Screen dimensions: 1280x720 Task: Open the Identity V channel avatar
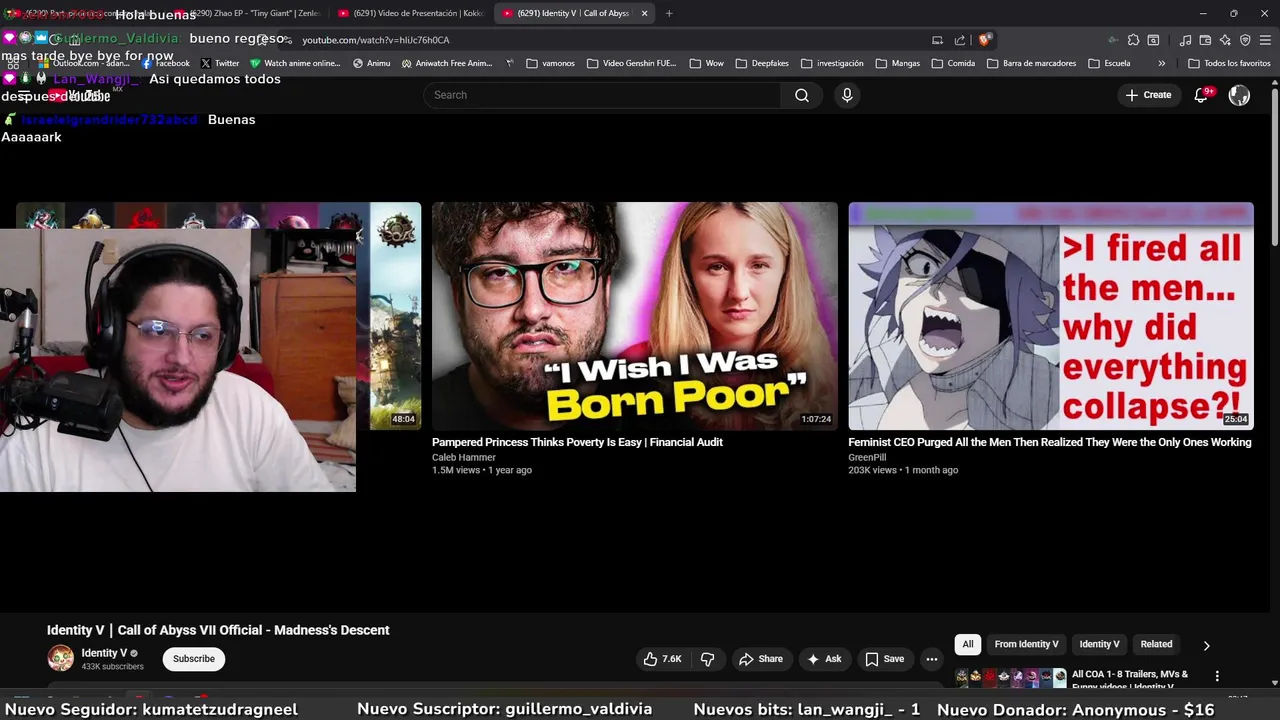pos(61,658)
